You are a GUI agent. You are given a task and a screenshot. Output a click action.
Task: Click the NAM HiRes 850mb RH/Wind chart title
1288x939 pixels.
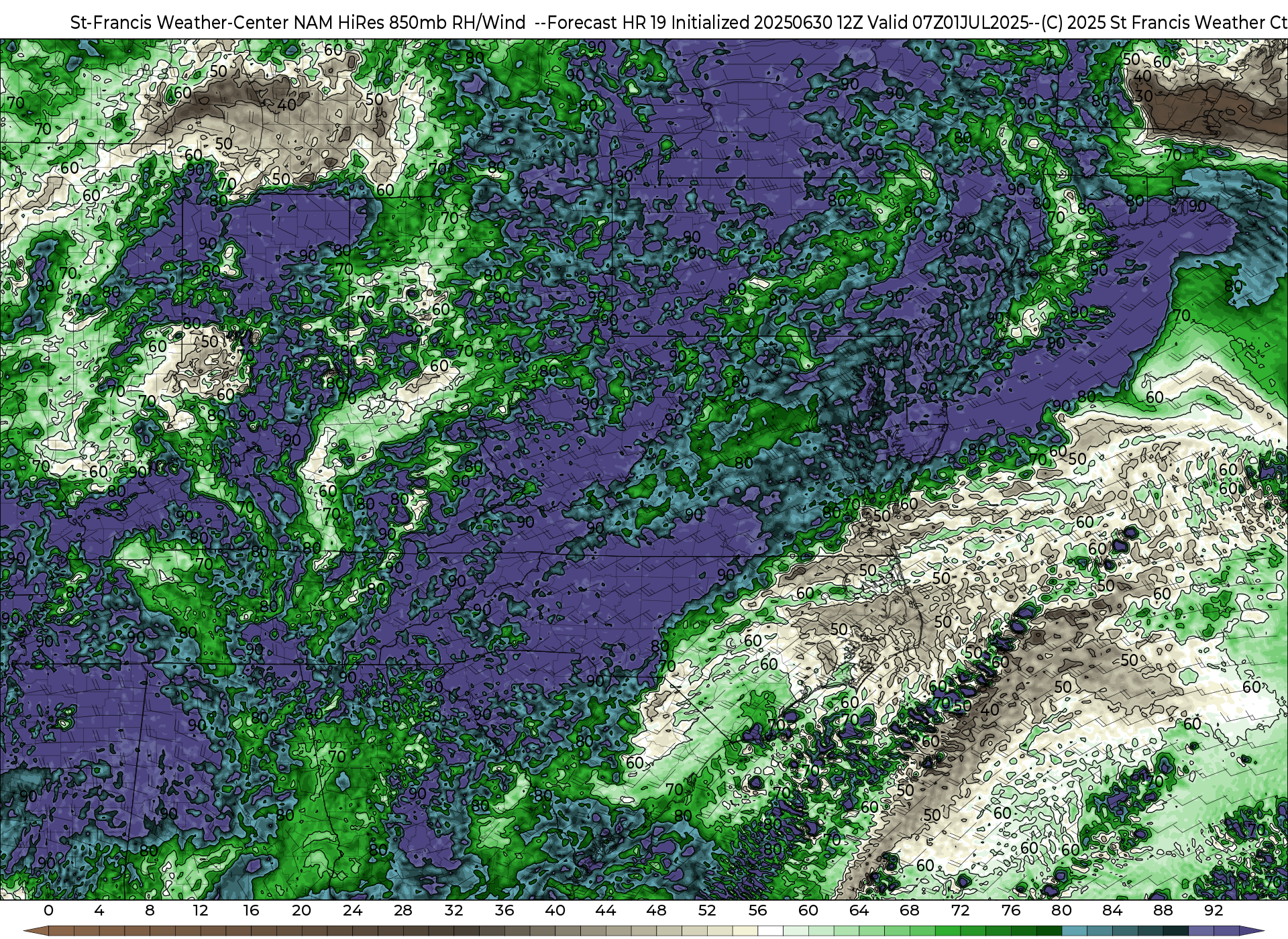678,22
